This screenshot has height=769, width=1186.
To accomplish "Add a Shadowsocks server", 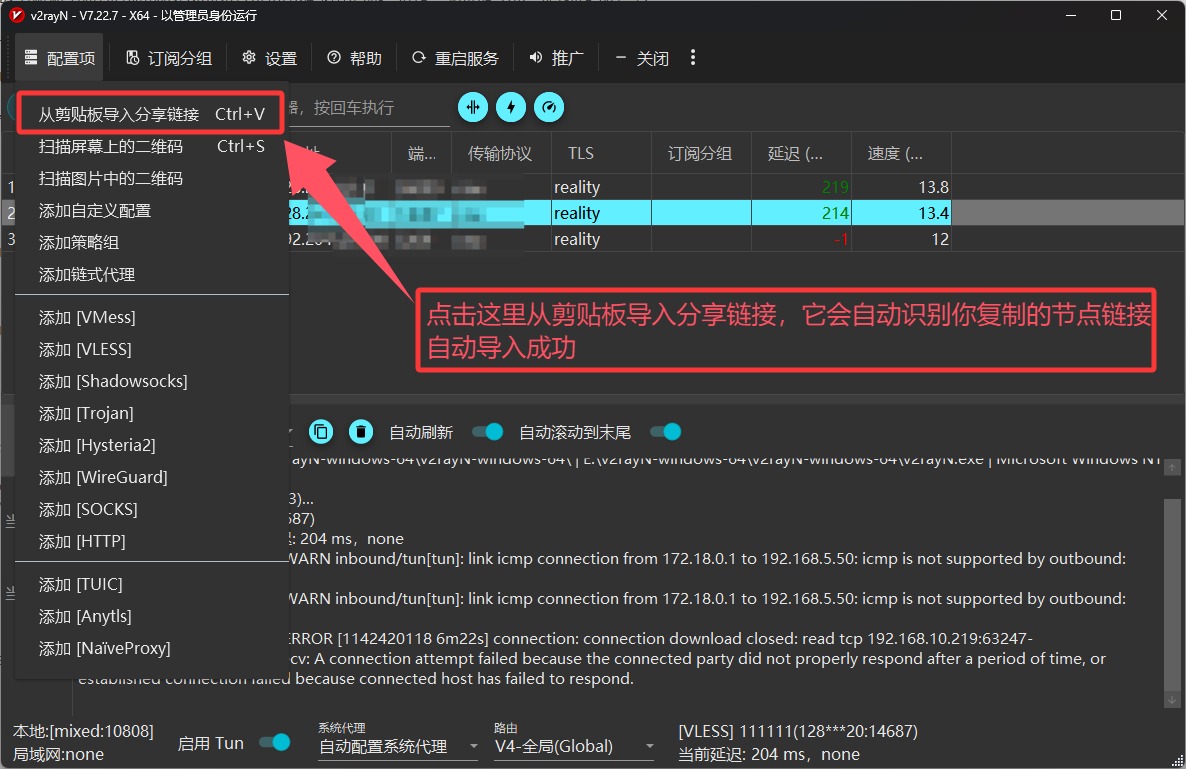I will (x=151, y=381).
